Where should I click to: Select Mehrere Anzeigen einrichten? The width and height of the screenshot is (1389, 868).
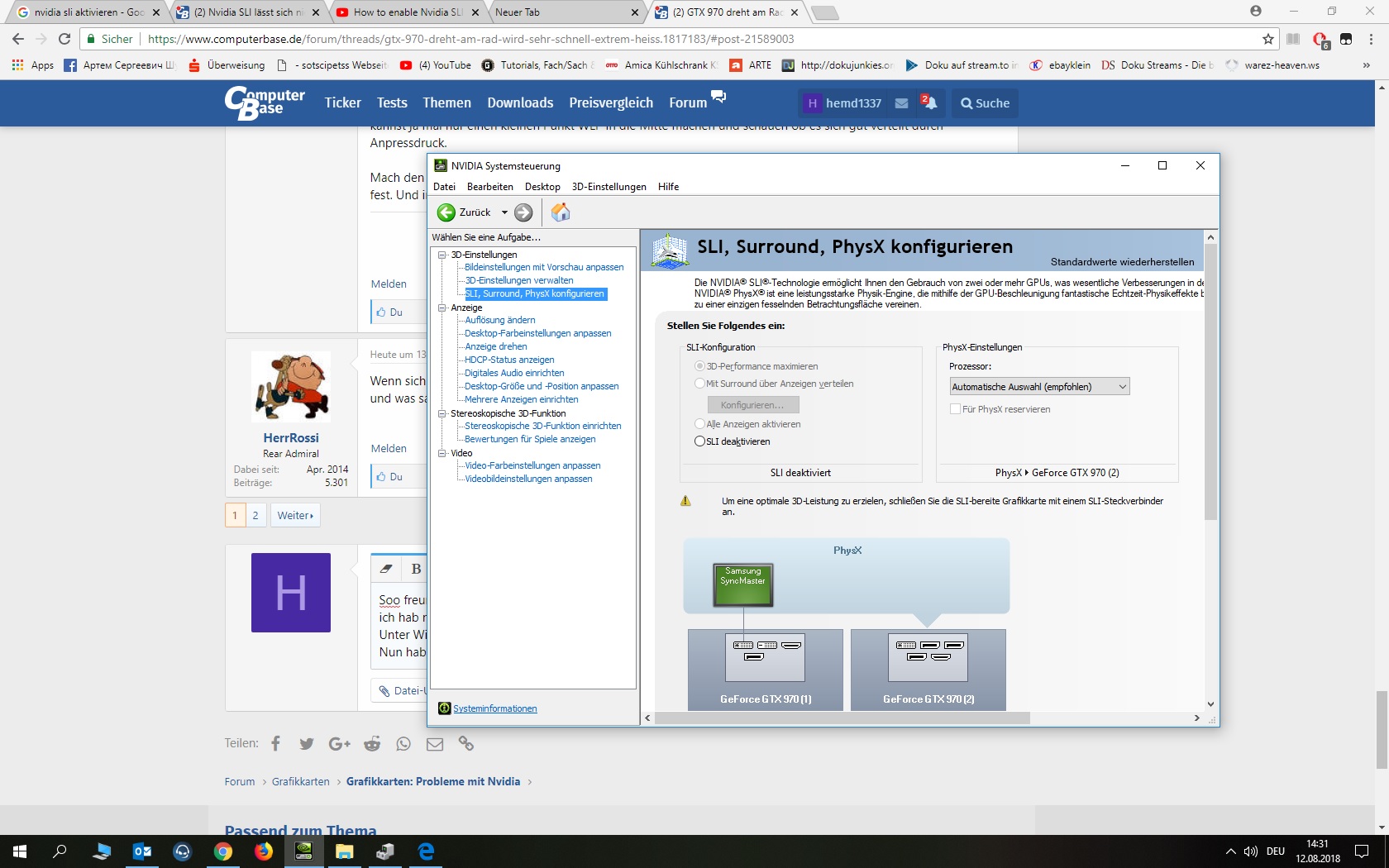(x=521, y=399)
